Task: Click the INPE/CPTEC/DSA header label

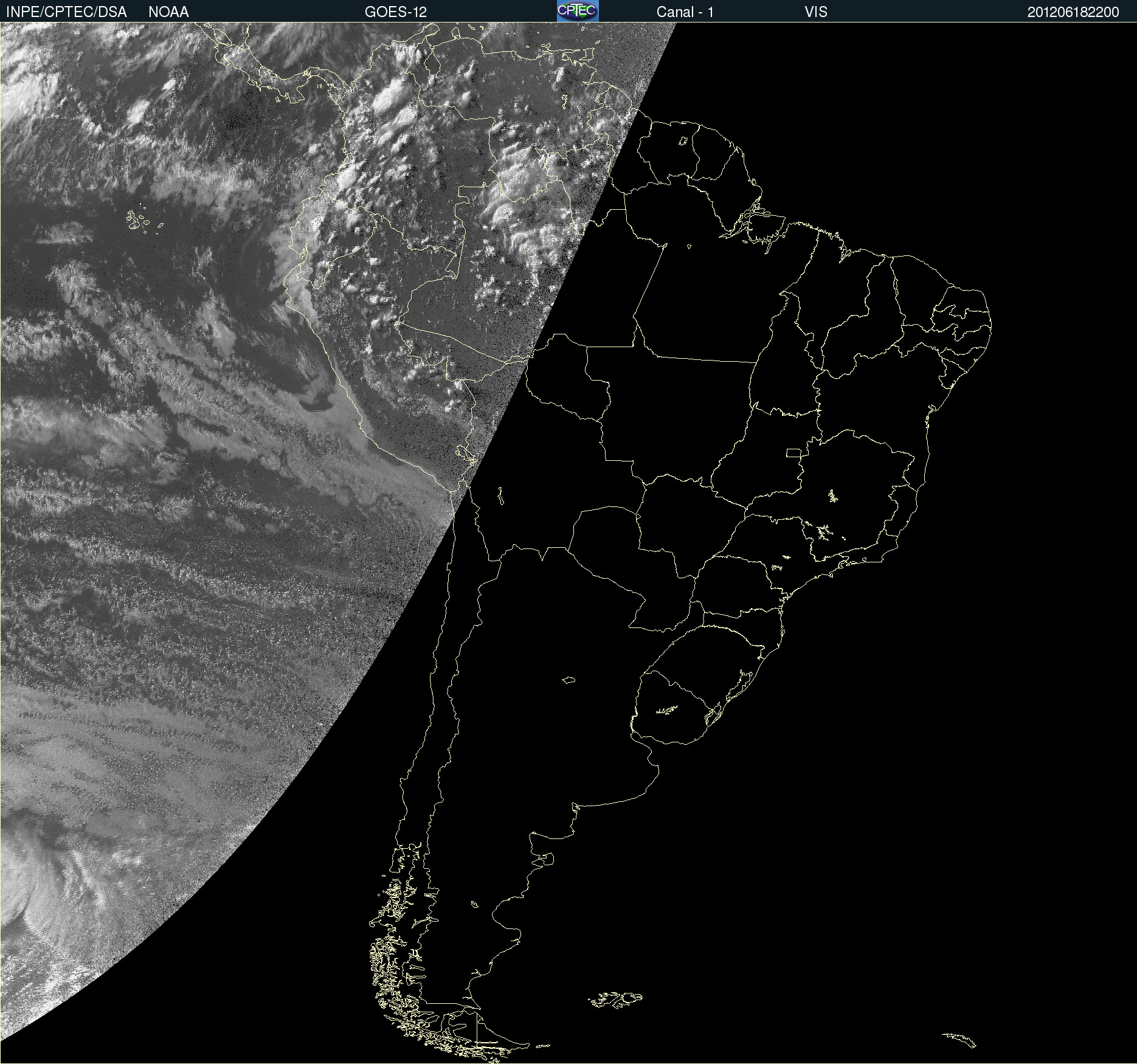Action: tap(66, 12)
